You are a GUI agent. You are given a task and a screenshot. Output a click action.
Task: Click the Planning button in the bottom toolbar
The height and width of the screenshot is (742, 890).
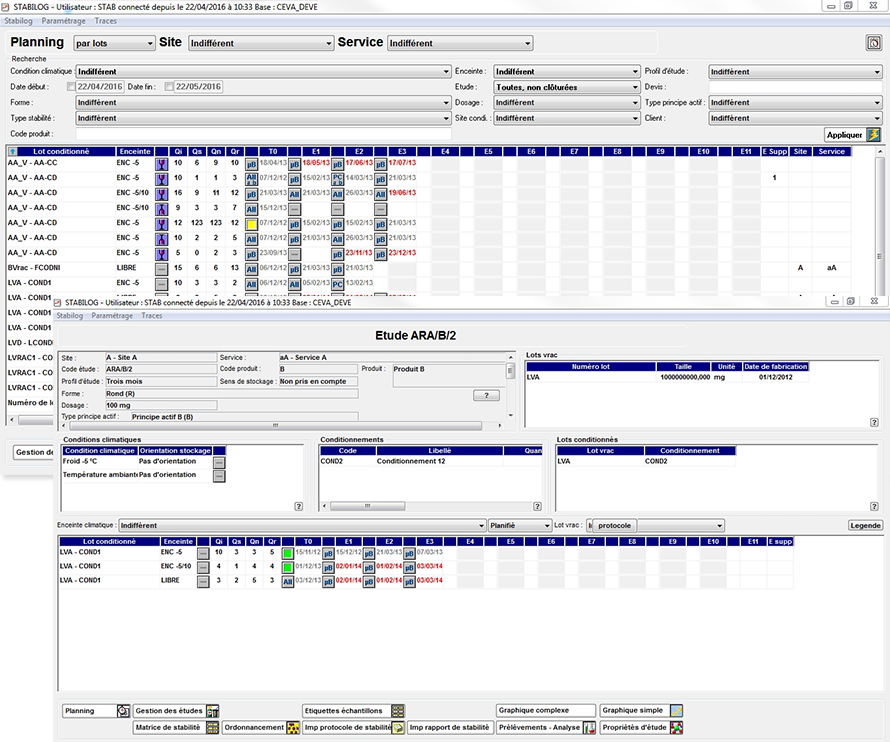point(96,711)
